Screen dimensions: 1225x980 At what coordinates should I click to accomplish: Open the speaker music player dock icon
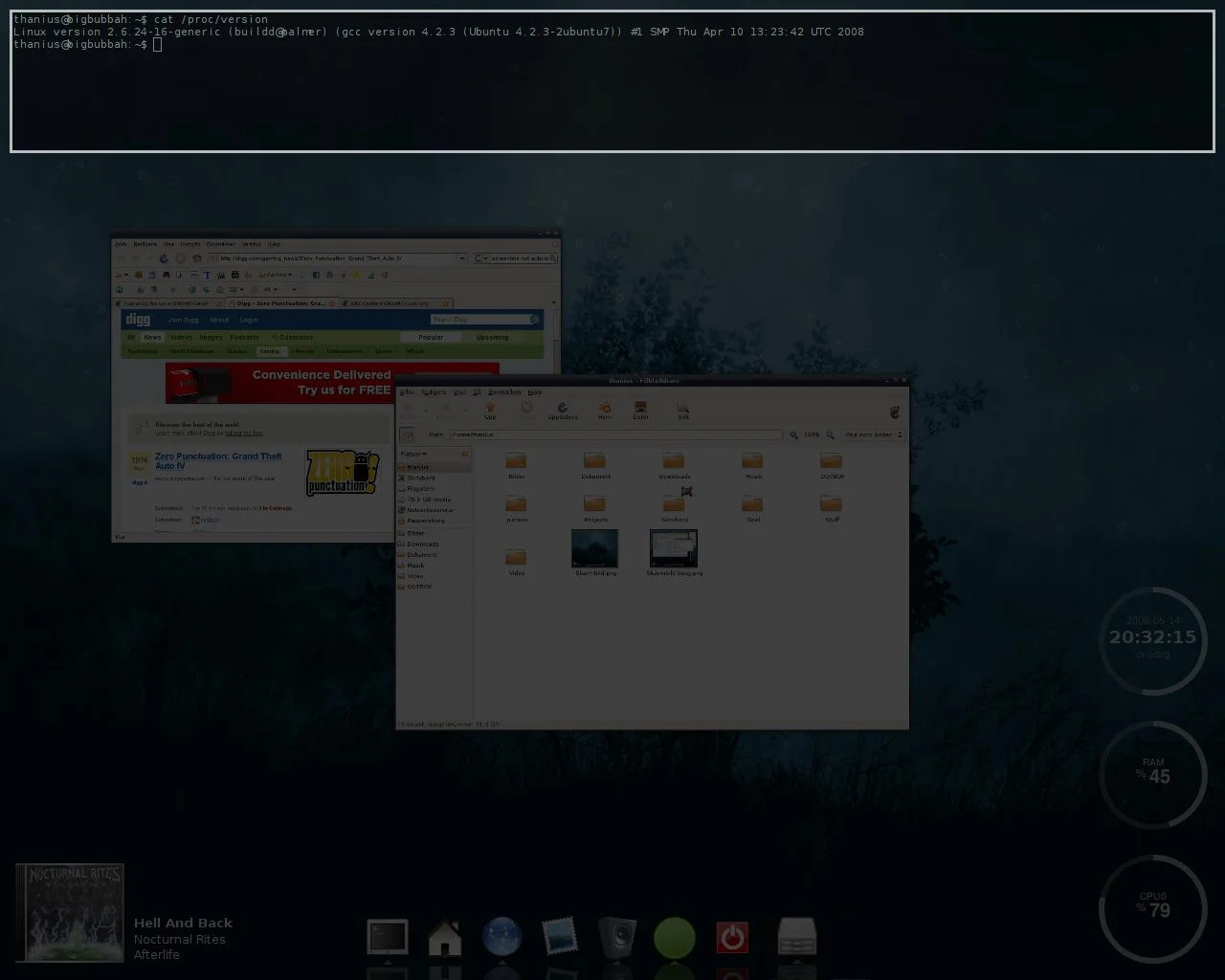(617, 938)
